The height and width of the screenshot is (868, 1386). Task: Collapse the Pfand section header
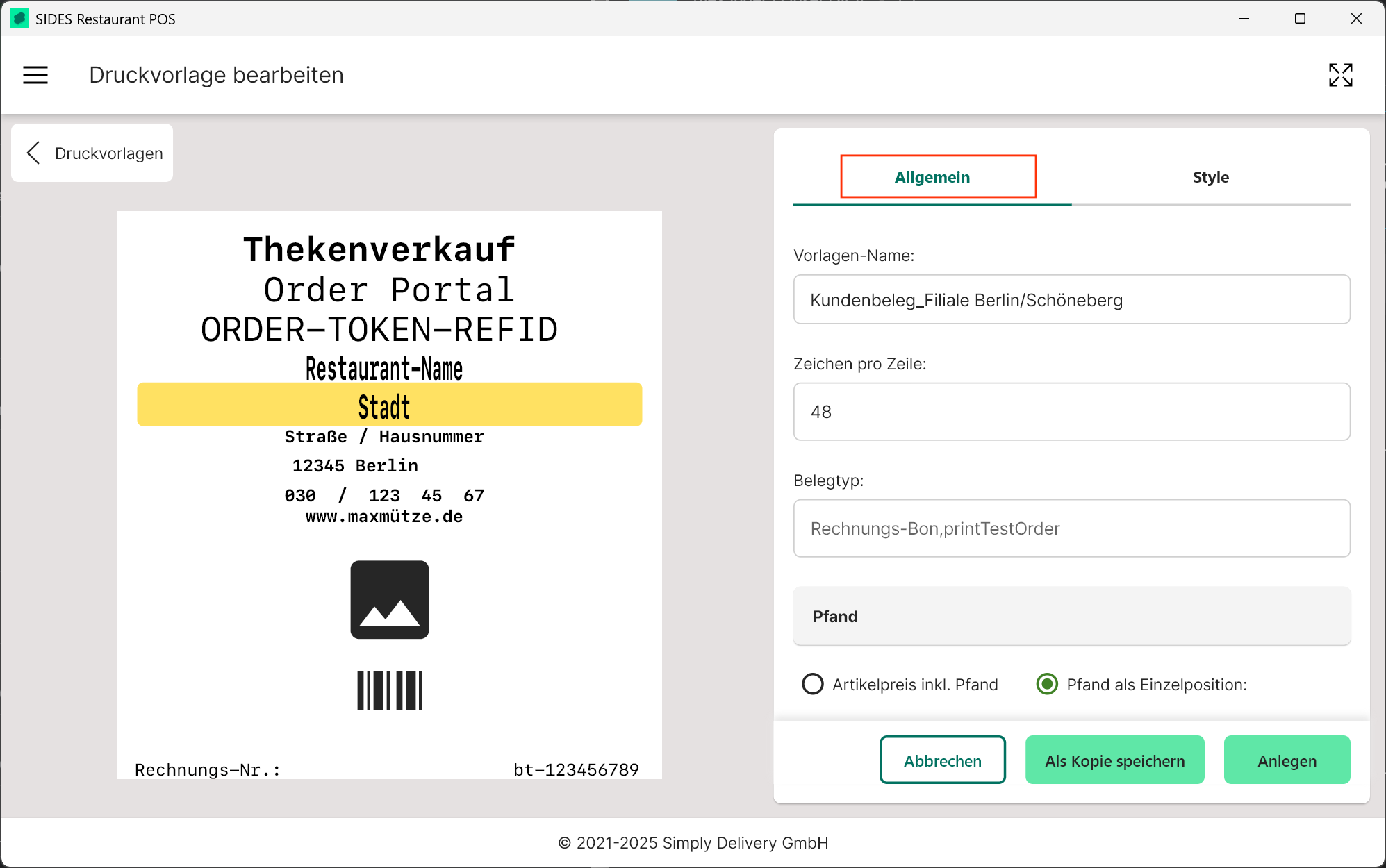click(1071, 616)
